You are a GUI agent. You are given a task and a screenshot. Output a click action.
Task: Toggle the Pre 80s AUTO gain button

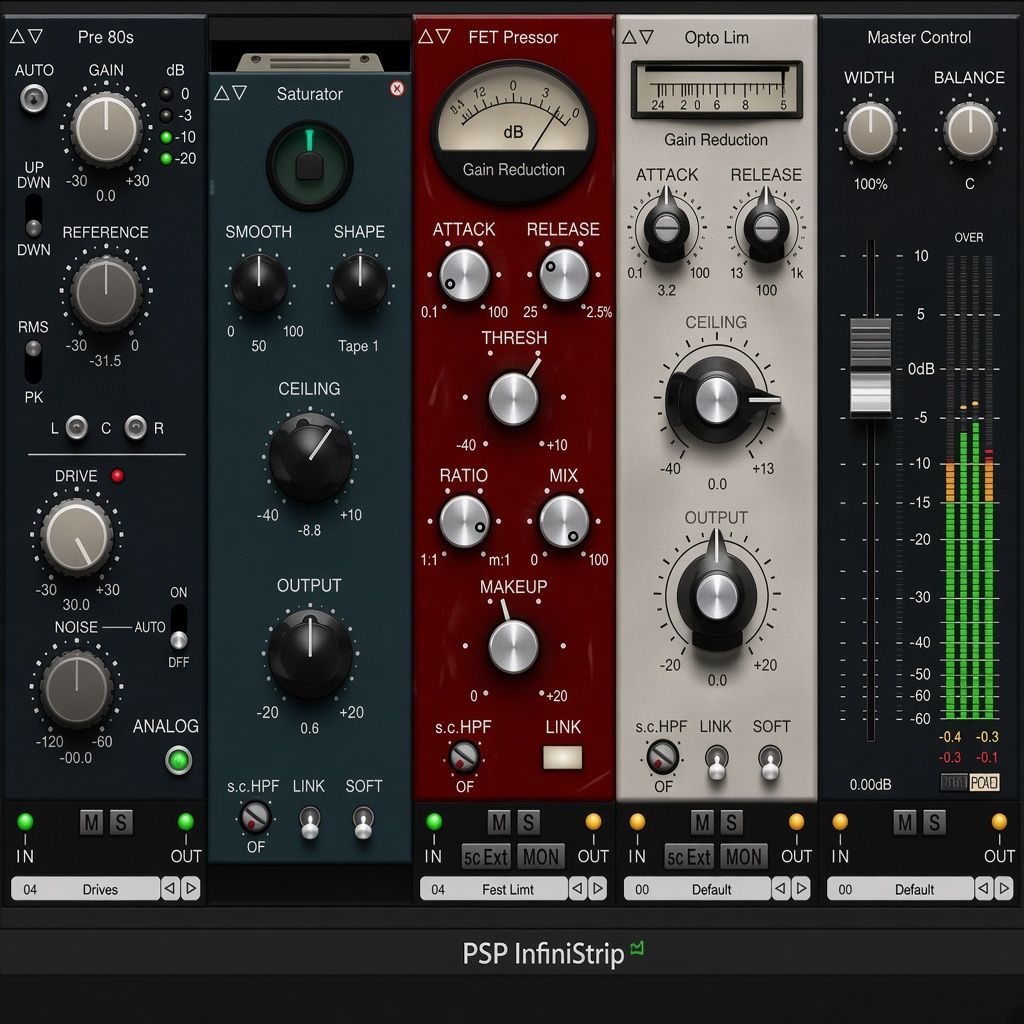point(34,99)
